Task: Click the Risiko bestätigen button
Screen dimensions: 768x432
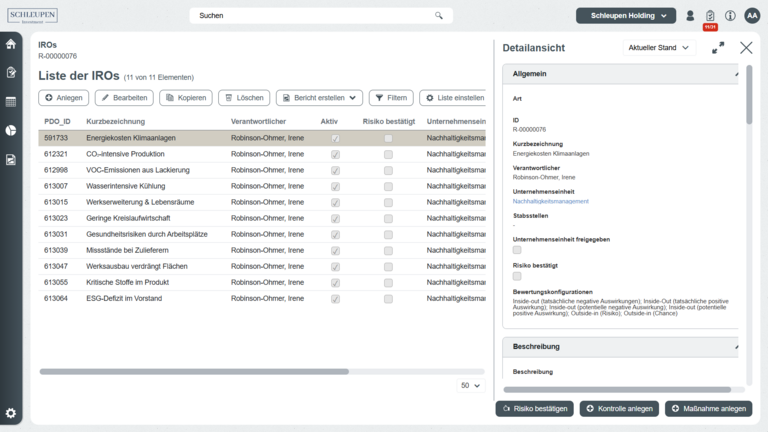Action: [x=534, y=409]
